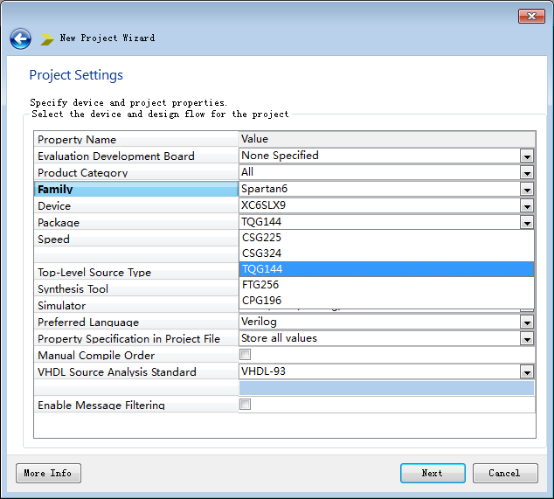Pick FTG256 in the package list
Viewport: 554px width, 499px height.
coord(387,285)
